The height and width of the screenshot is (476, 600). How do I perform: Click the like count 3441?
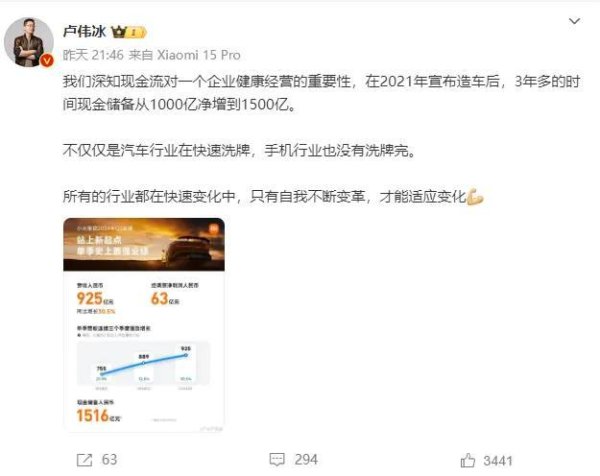[x=497, y=461]
